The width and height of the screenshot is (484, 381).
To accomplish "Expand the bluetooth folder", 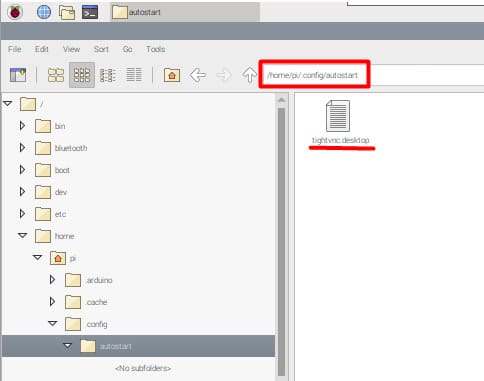I will (x=22, y=148).
